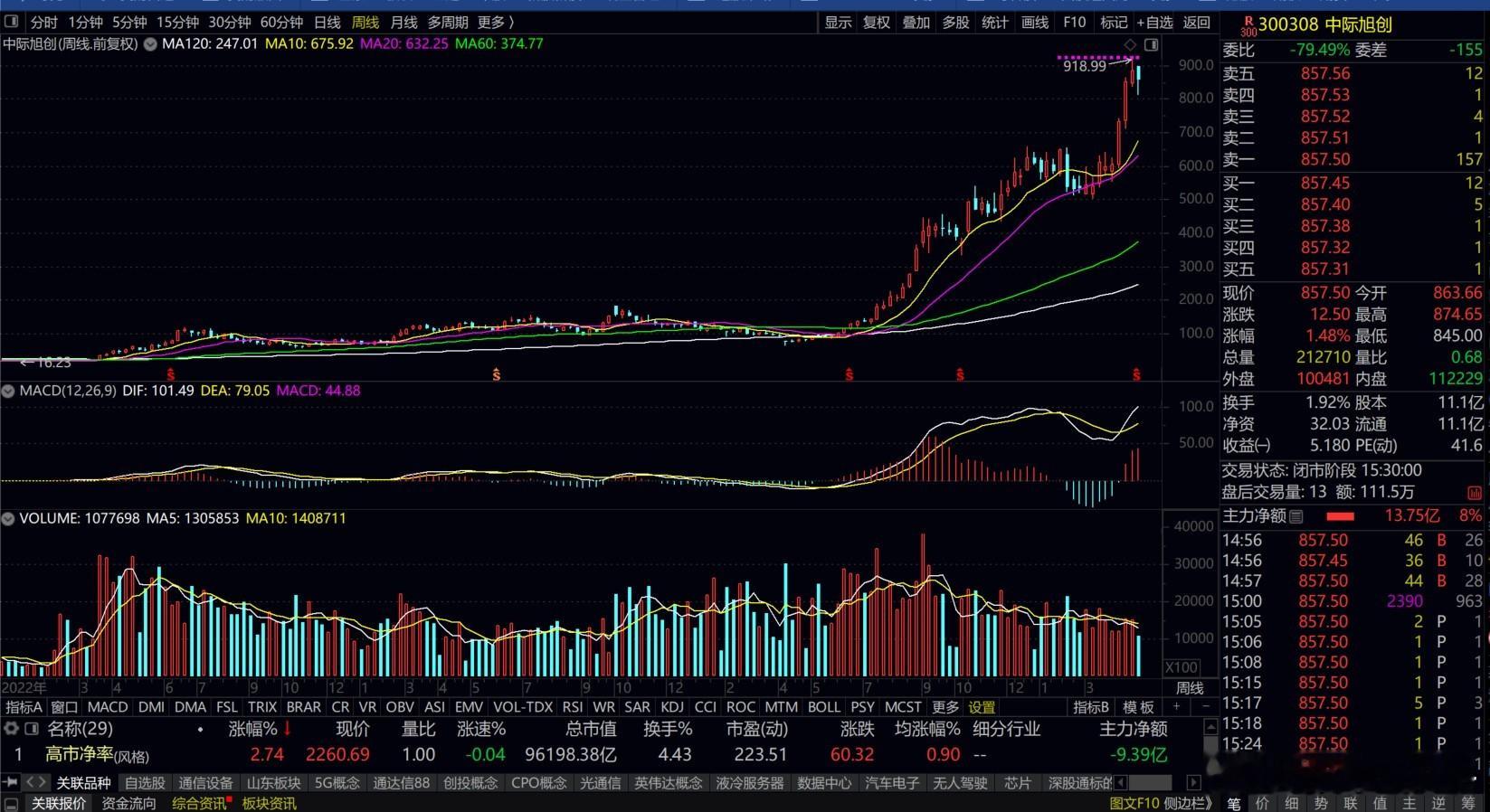
Task: Open indicator 设置 in the indicator bar
Action: [982, 707]
